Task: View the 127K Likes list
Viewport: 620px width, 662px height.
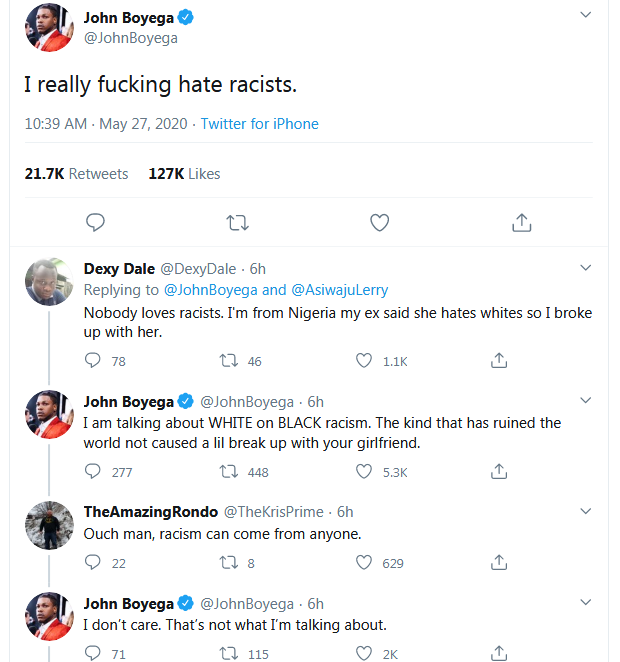Action: point(184,173)
